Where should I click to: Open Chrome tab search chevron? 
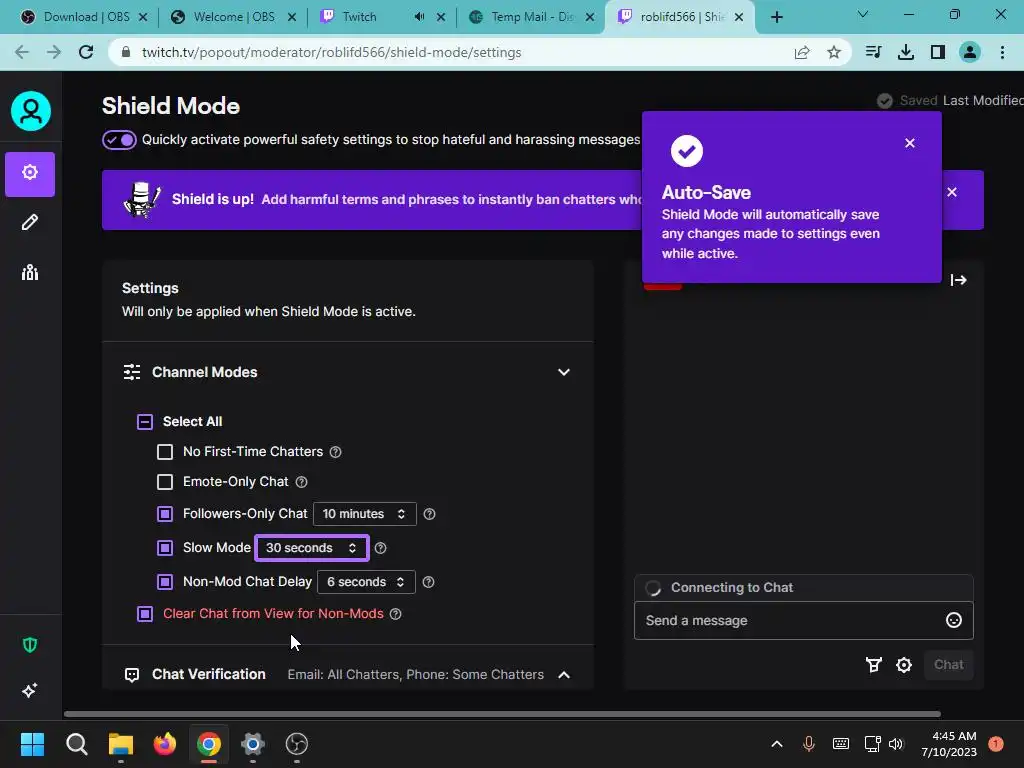(x=863, y=14)
